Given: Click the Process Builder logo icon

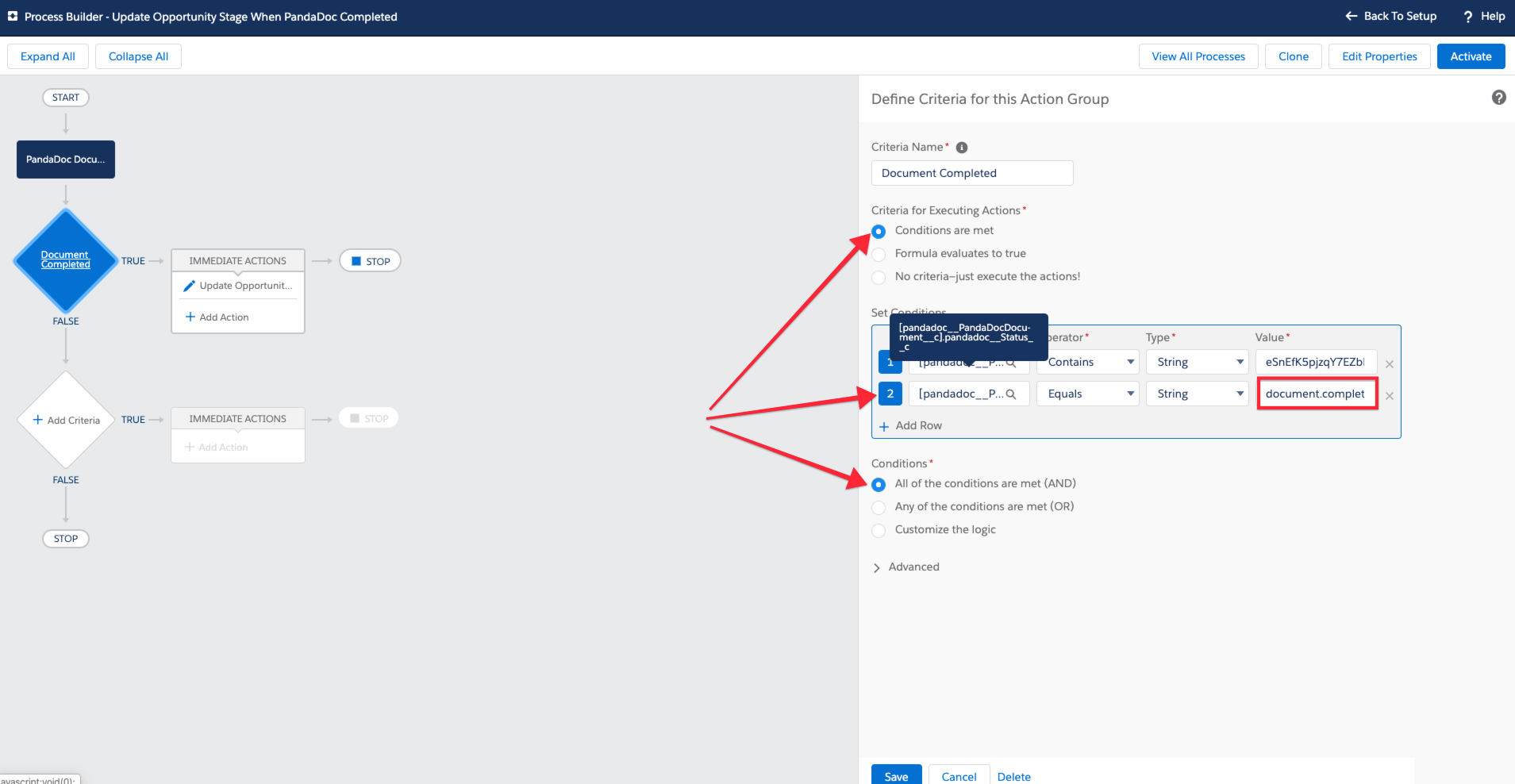Looking at the screenshot, I should coord(13,16).
